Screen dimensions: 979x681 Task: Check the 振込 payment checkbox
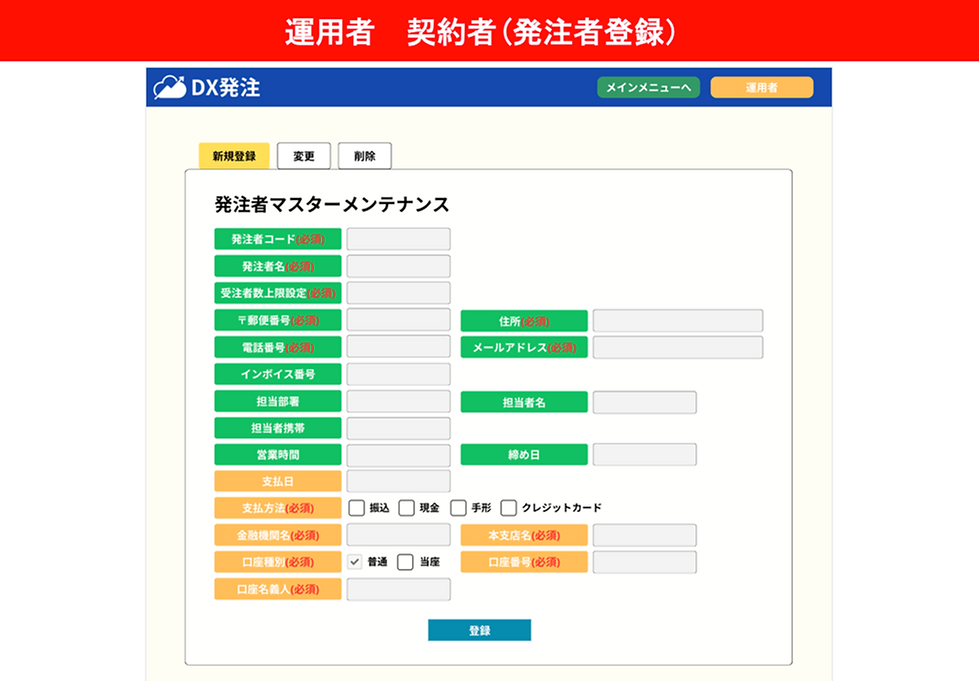(357, 508)
